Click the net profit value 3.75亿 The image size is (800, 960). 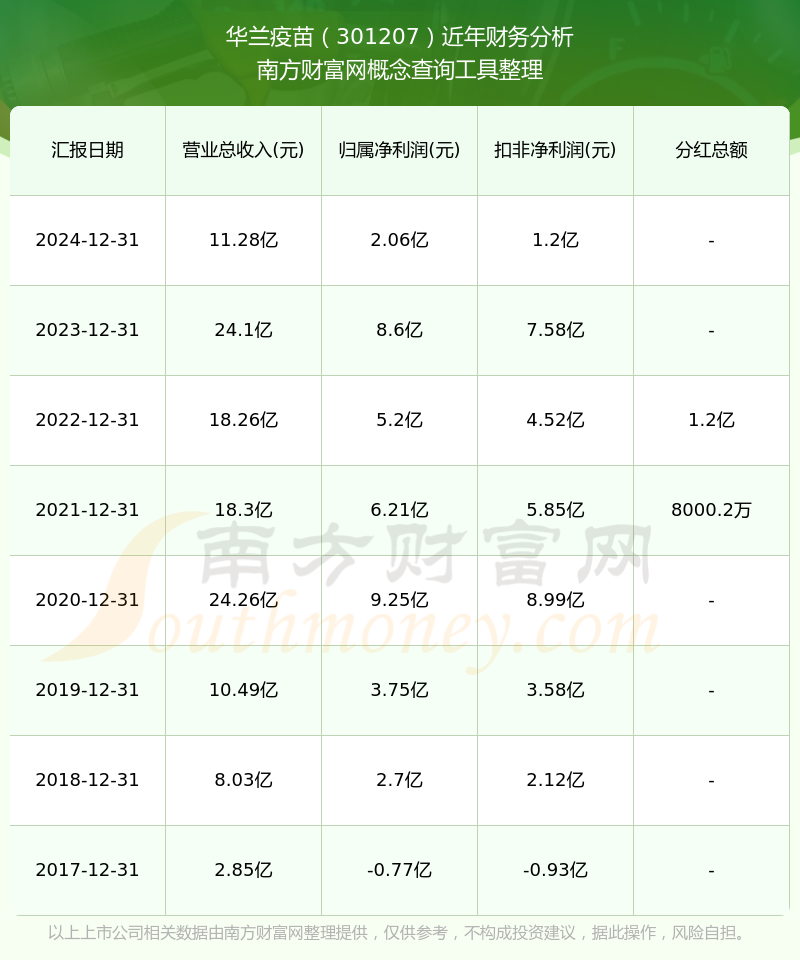coord(400,690)
